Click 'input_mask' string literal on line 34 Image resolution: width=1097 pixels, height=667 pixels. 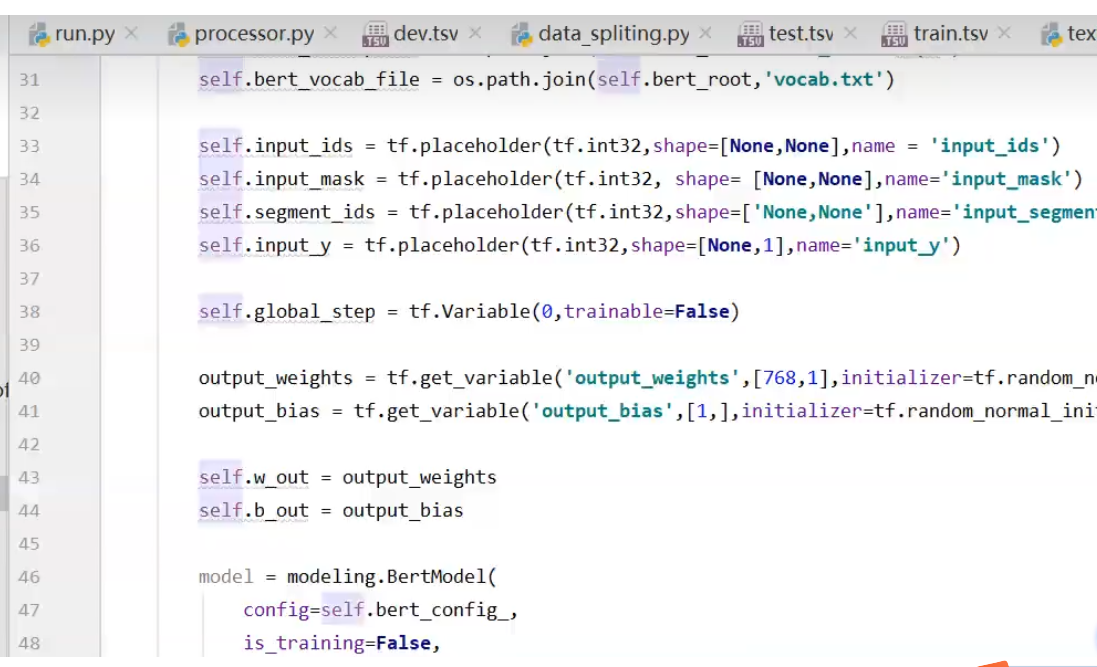(x=1006, y=178)
